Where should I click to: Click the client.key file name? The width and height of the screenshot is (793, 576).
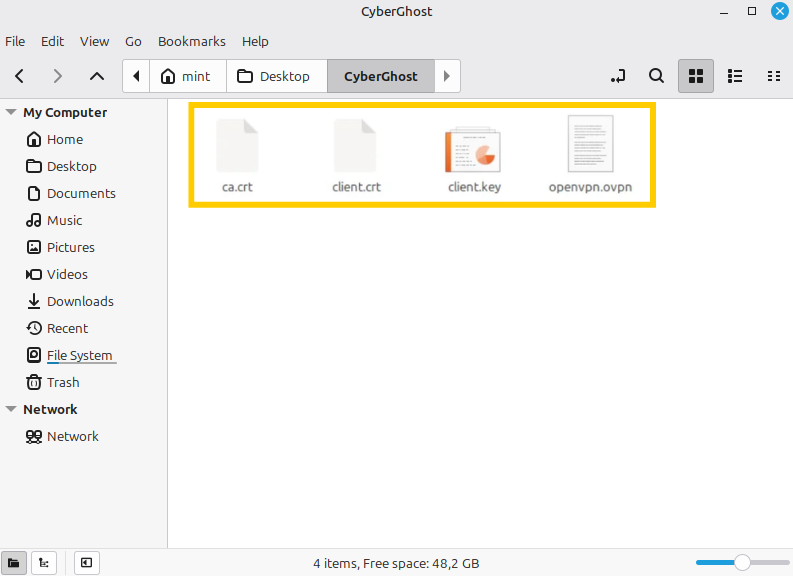[x=474, y=187]
